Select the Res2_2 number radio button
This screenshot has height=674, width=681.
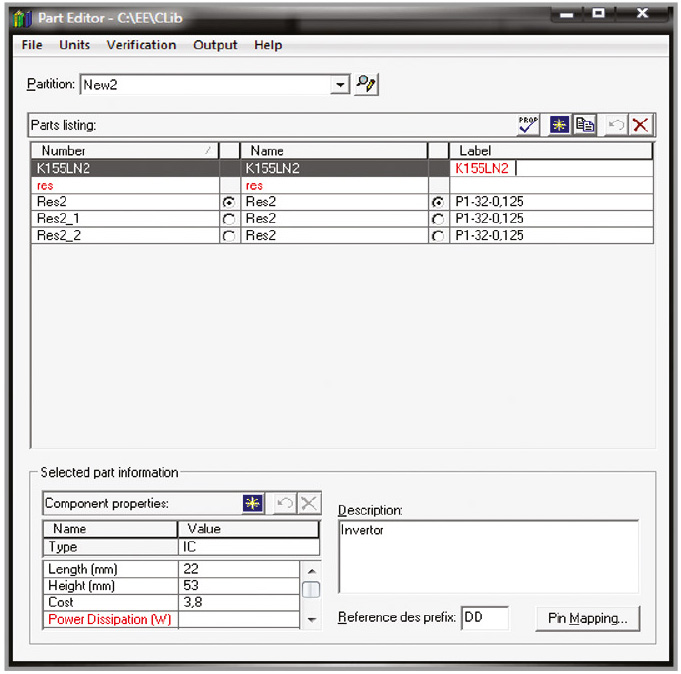229,236
